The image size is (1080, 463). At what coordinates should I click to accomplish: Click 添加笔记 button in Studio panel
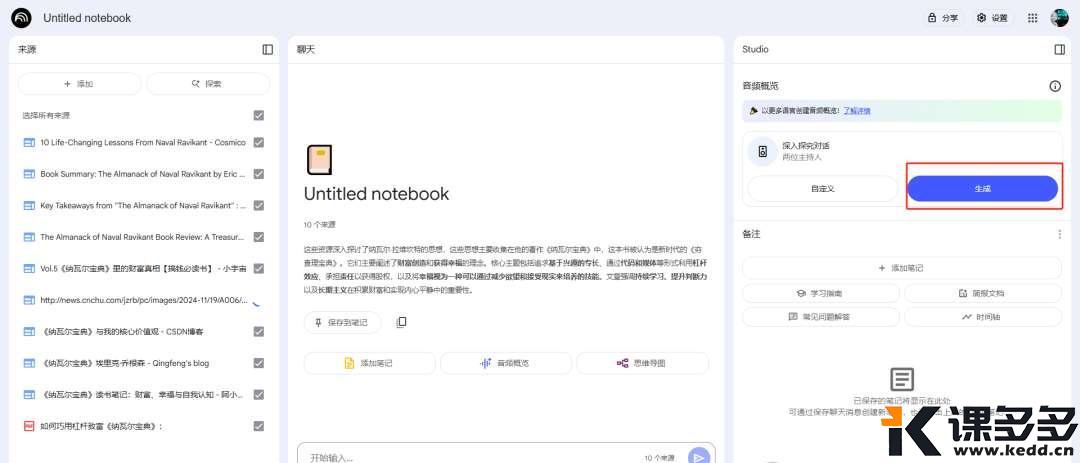click(x=902, y=268)
